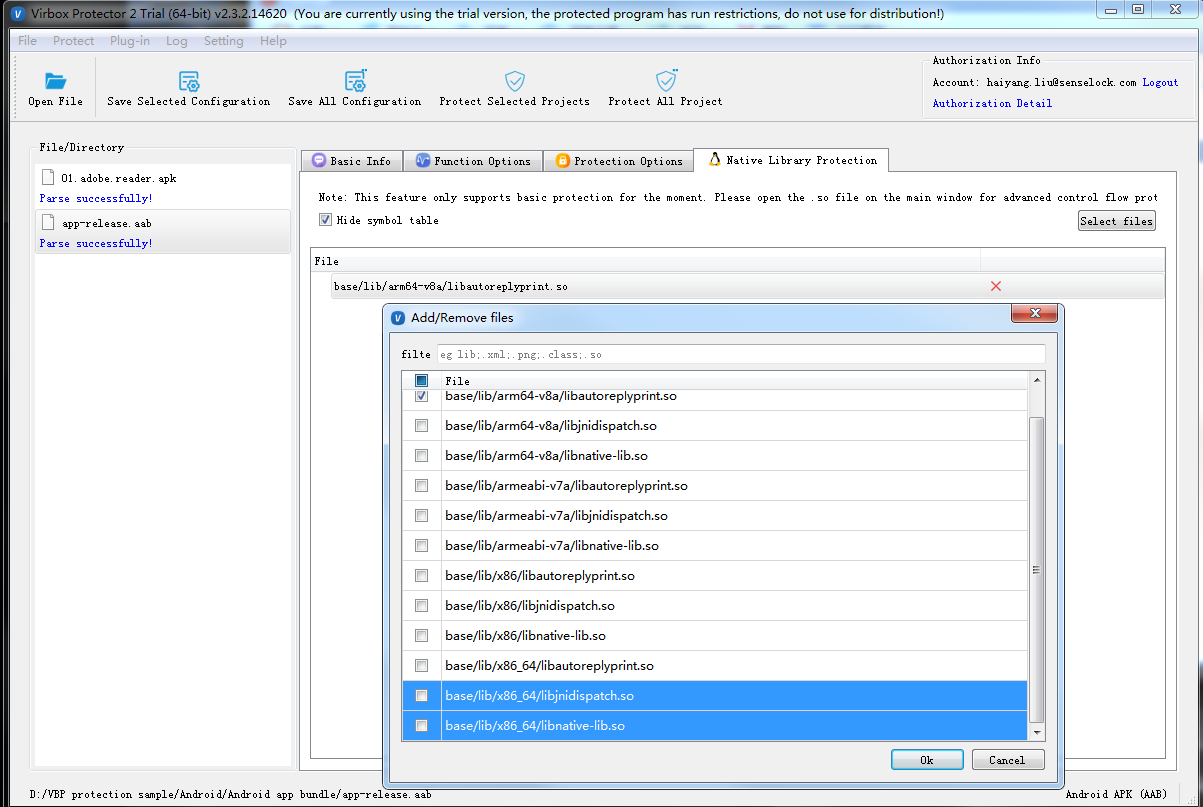Click row text base/lib/x86/libjnidispatch.so

(x=530, y=606)
